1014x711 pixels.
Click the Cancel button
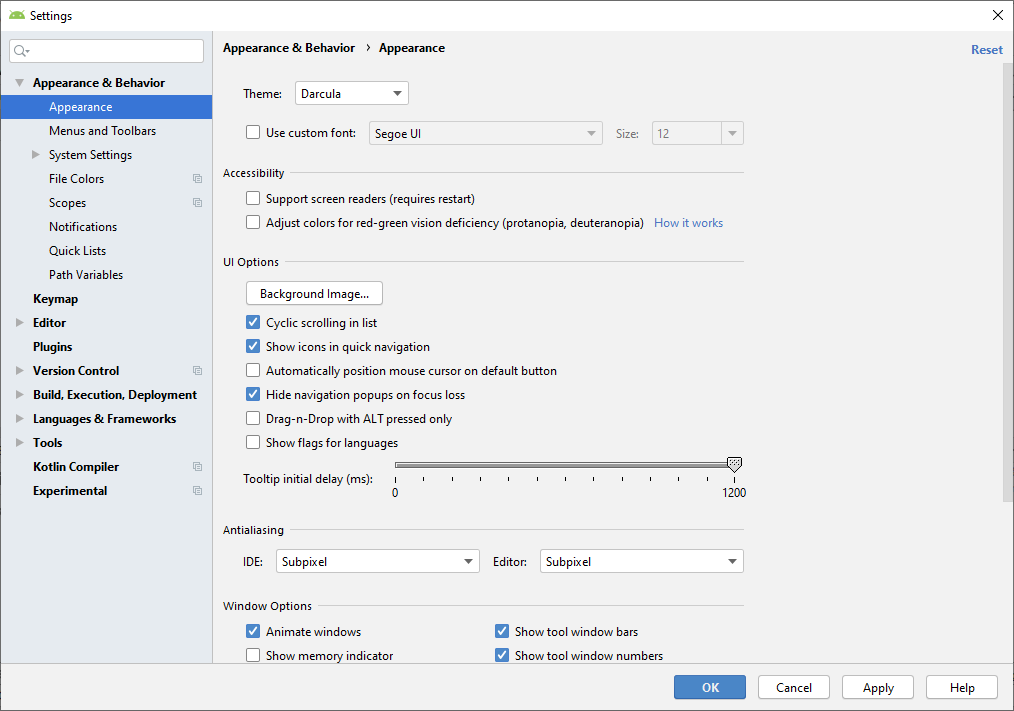tap(793, 687)
